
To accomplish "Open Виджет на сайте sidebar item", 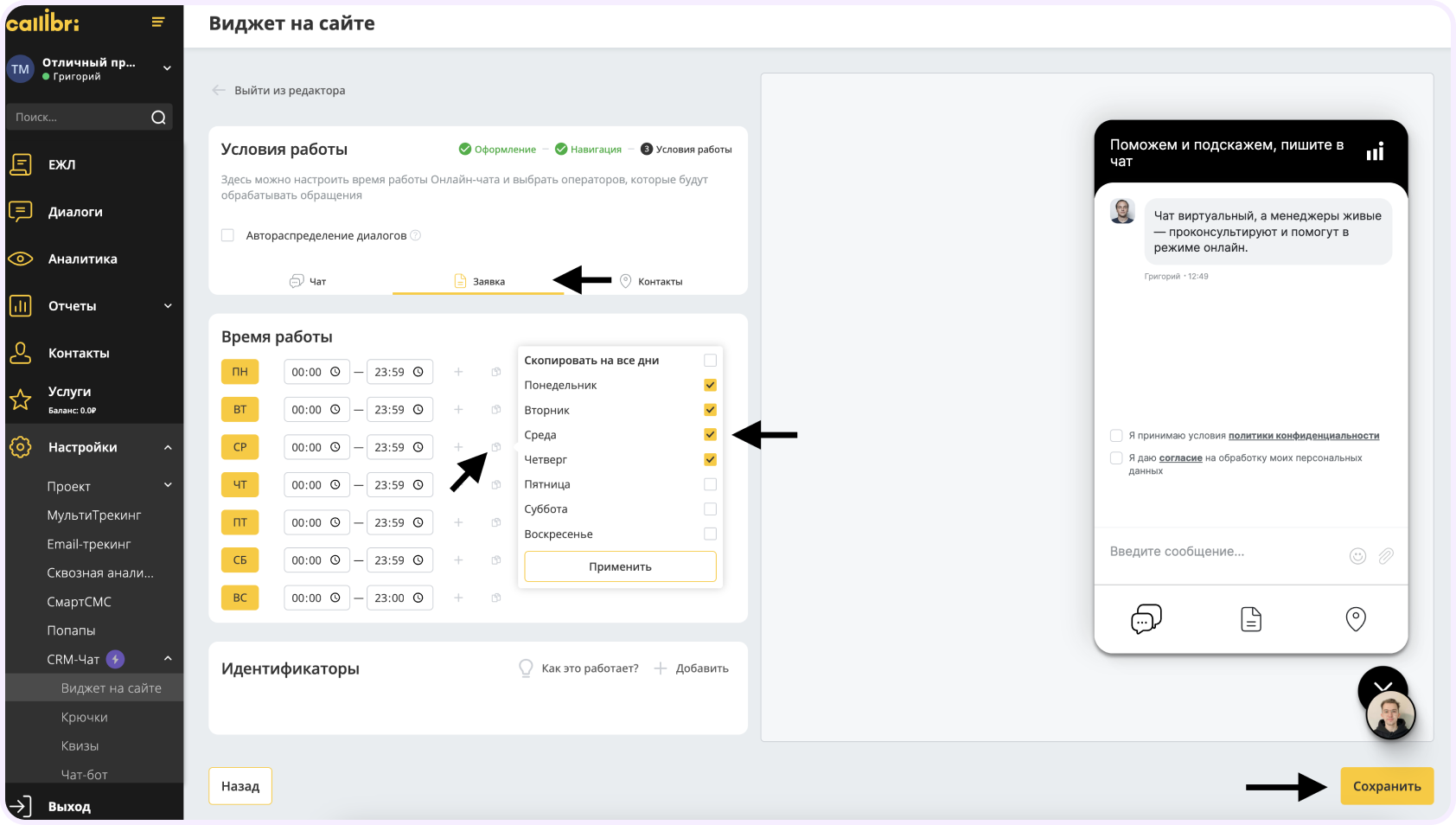I will tap(94, 688).
